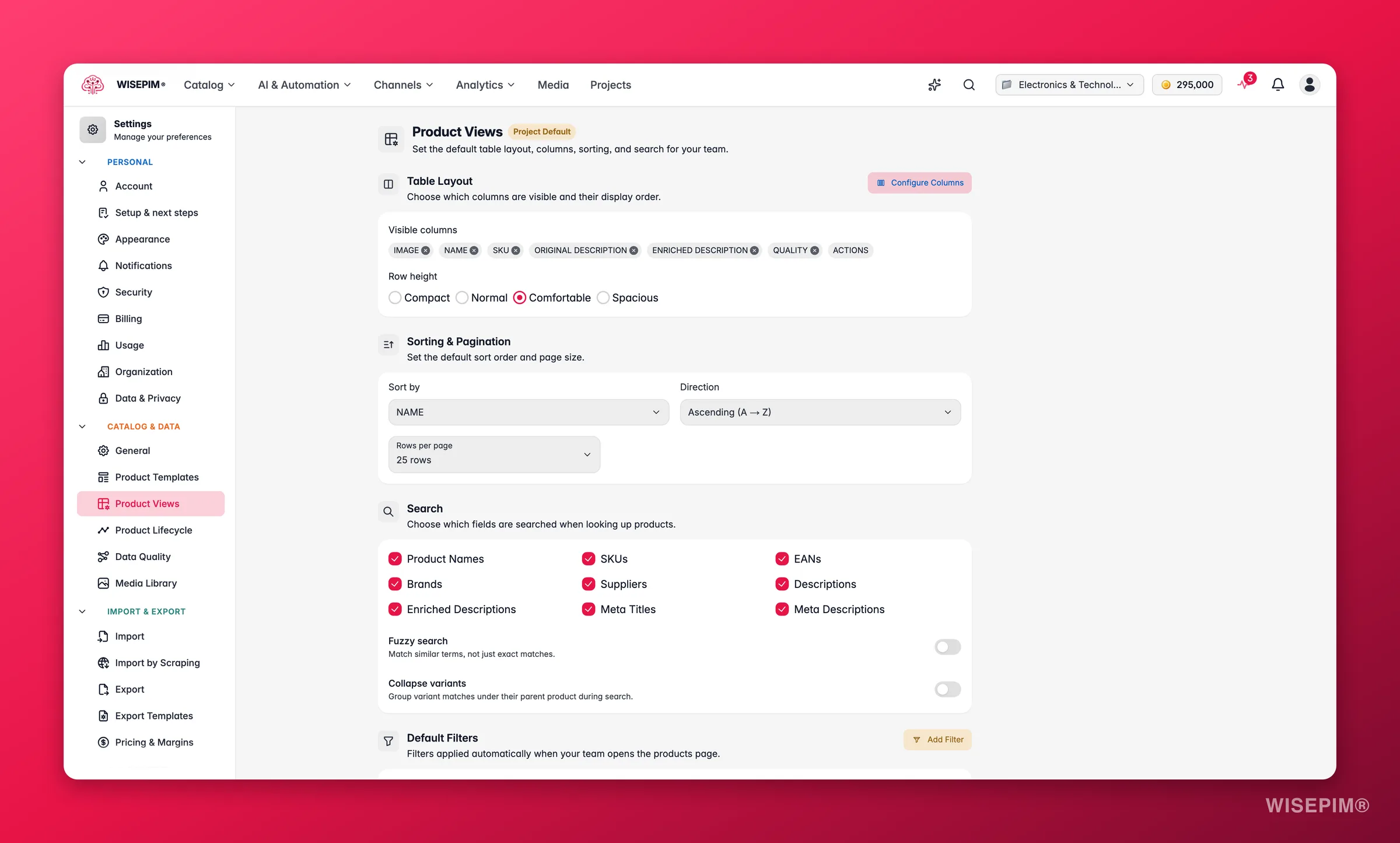
Task: Click the Import by Scraping globe icon
Action: [103, 663]
